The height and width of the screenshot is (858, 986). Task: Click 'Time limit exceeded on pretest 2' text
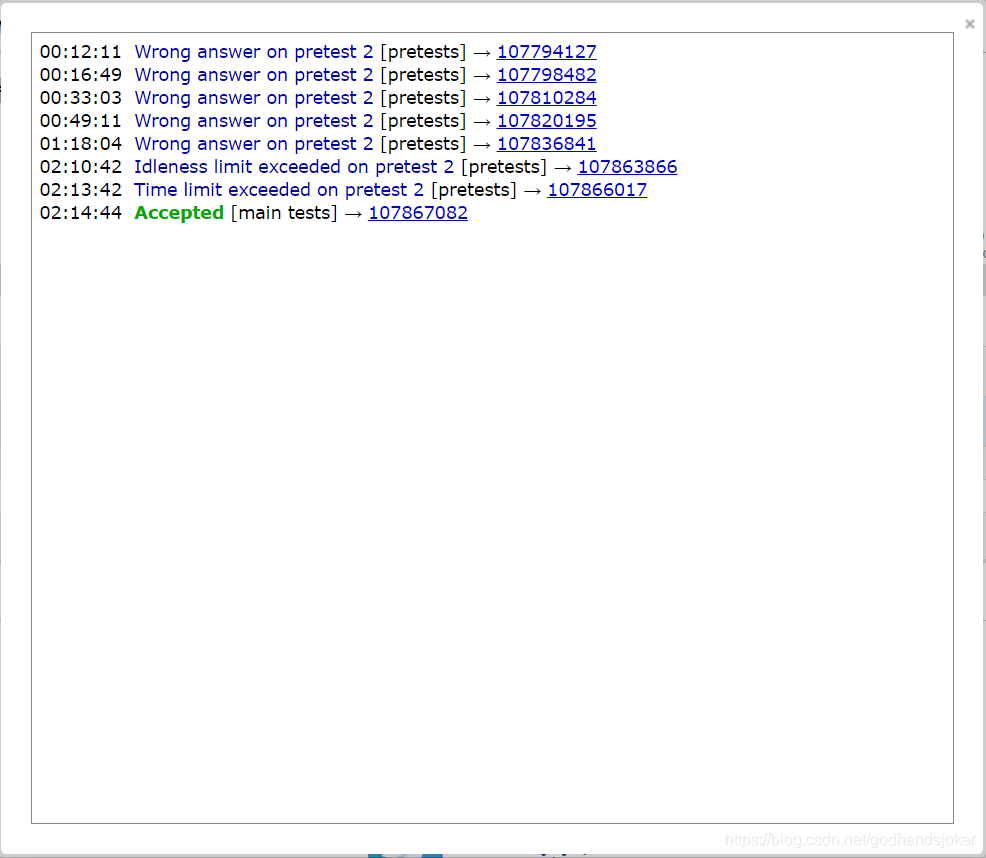tap(279, 190)
